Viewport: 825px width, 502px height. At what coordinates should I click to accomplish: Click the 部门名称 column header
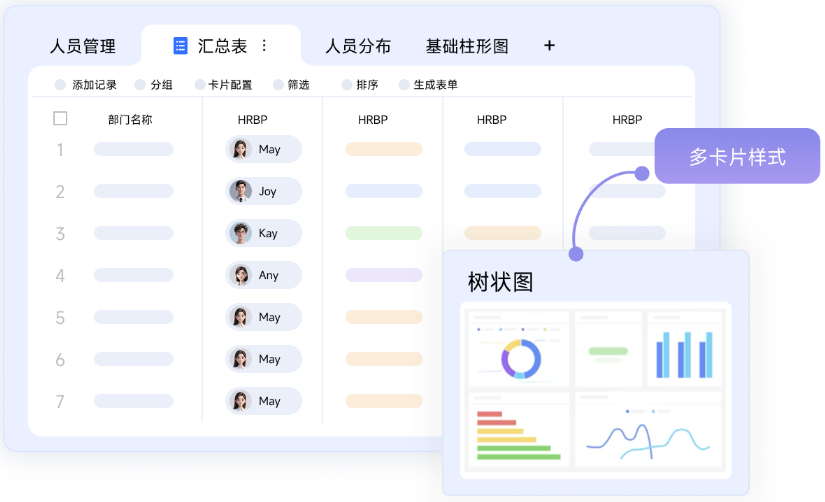[x=130, y=120]
